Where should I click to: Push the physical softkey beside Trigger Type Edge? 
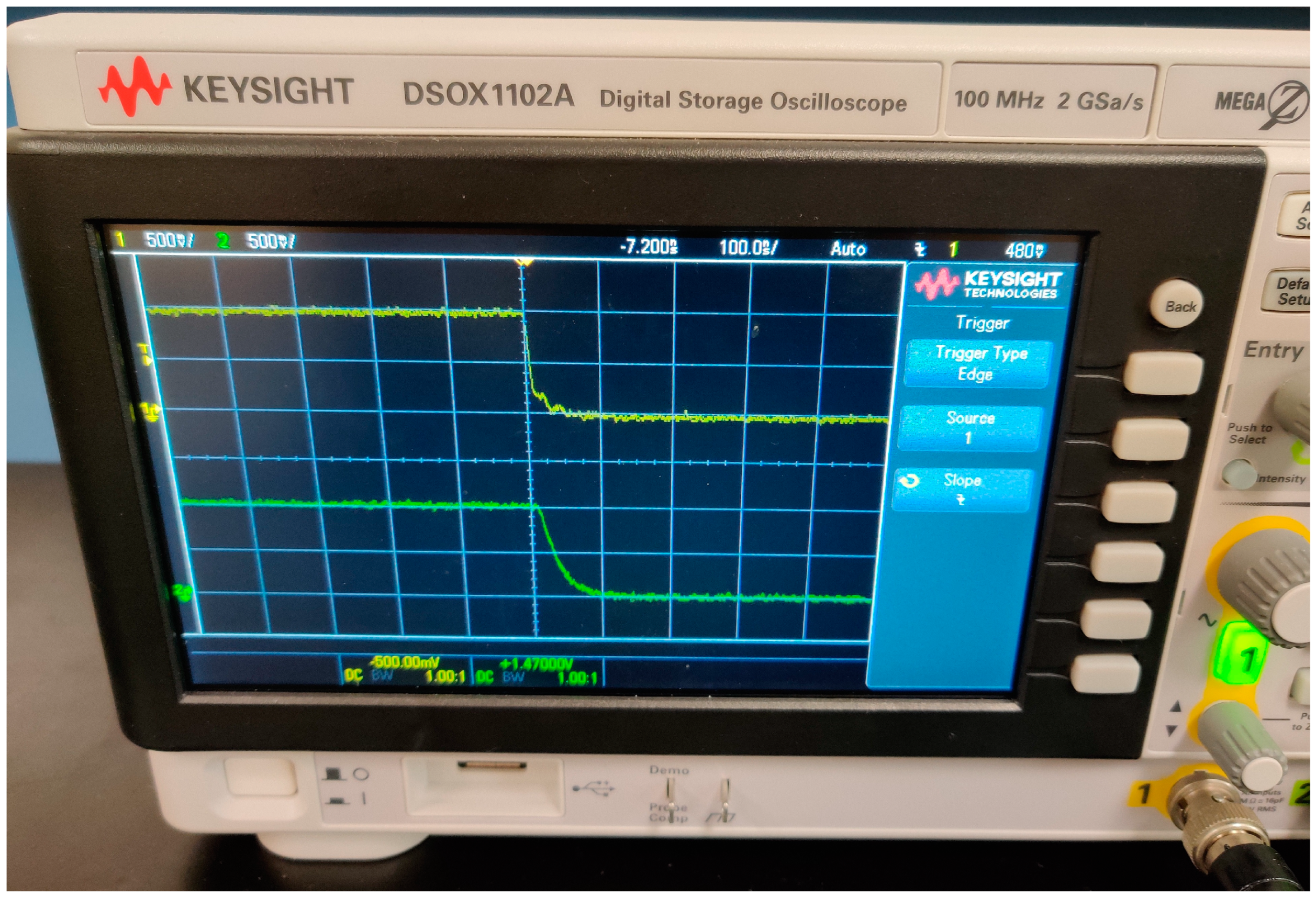(1163, 372)
